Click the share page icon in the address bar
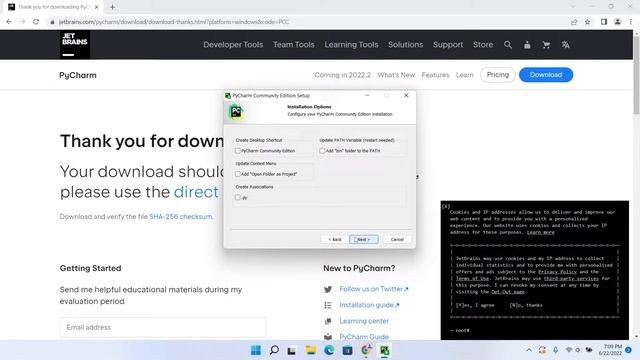The height and width of the screenshot is (360, 640). click(574, 22)
